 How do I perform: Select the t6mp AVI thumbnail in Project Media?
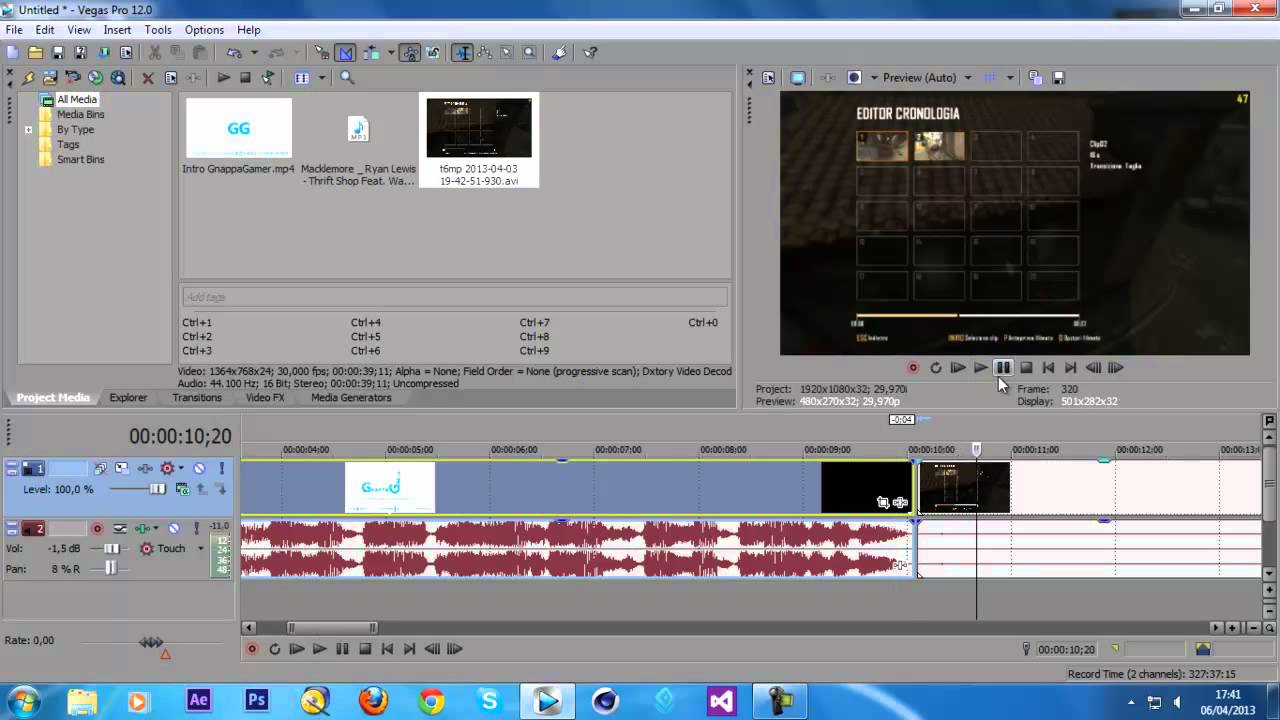[478, 127]
